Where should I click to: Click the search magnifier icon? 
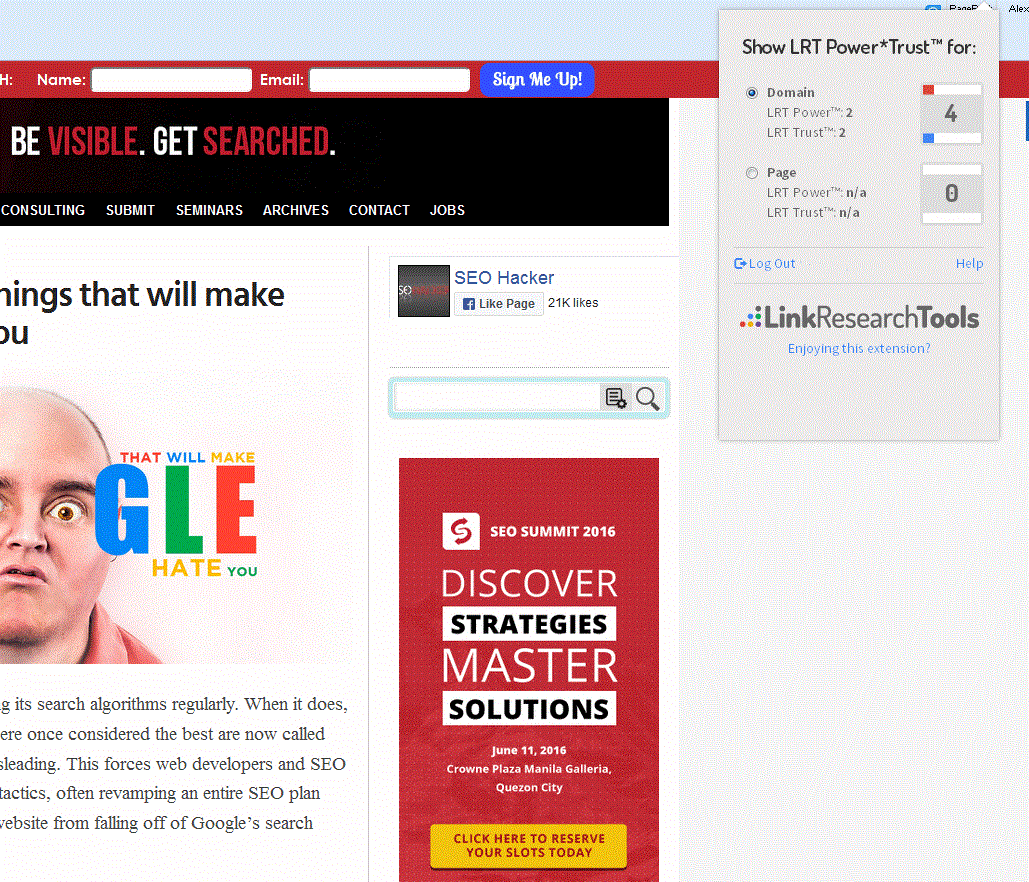pos(648,398)
